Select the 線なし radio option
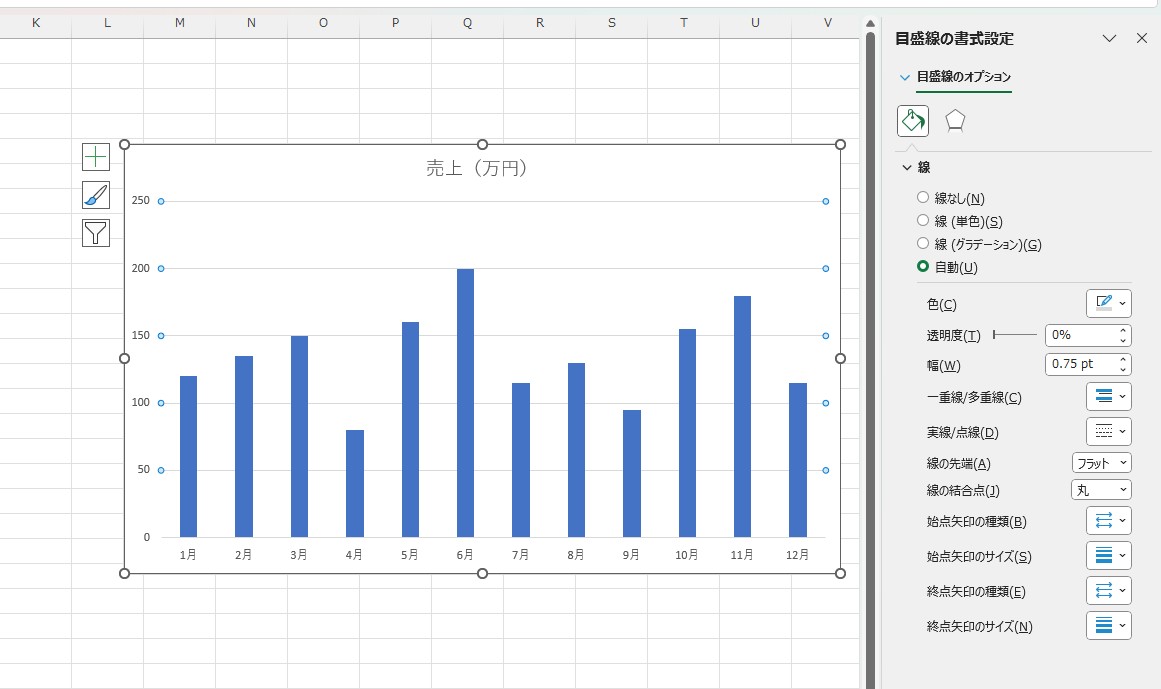The height and width of the screenshot is (689, 1161). pyautogui.click(x=923, y=198)
